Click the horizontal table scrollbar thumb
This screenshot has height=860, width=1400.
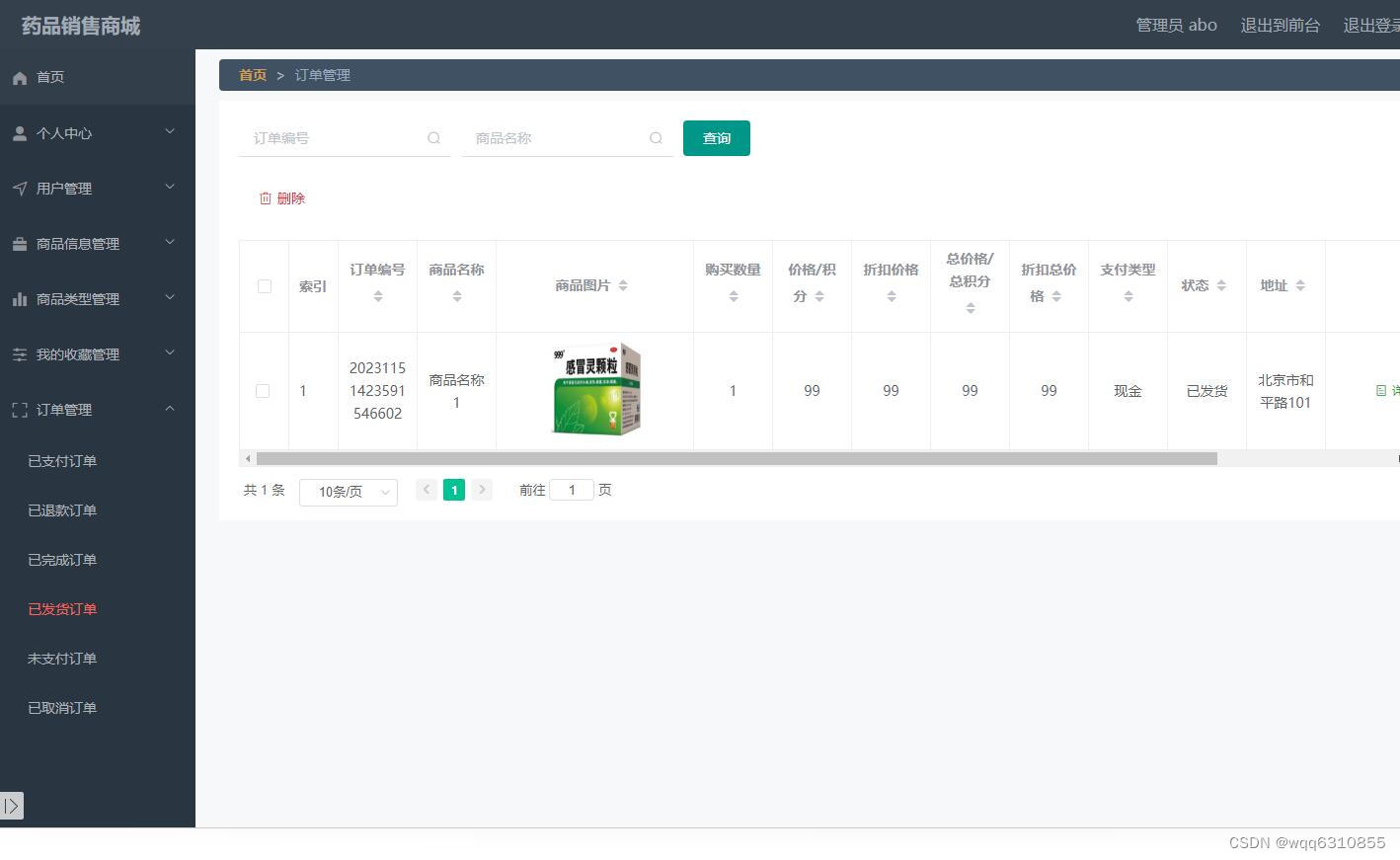737,458
